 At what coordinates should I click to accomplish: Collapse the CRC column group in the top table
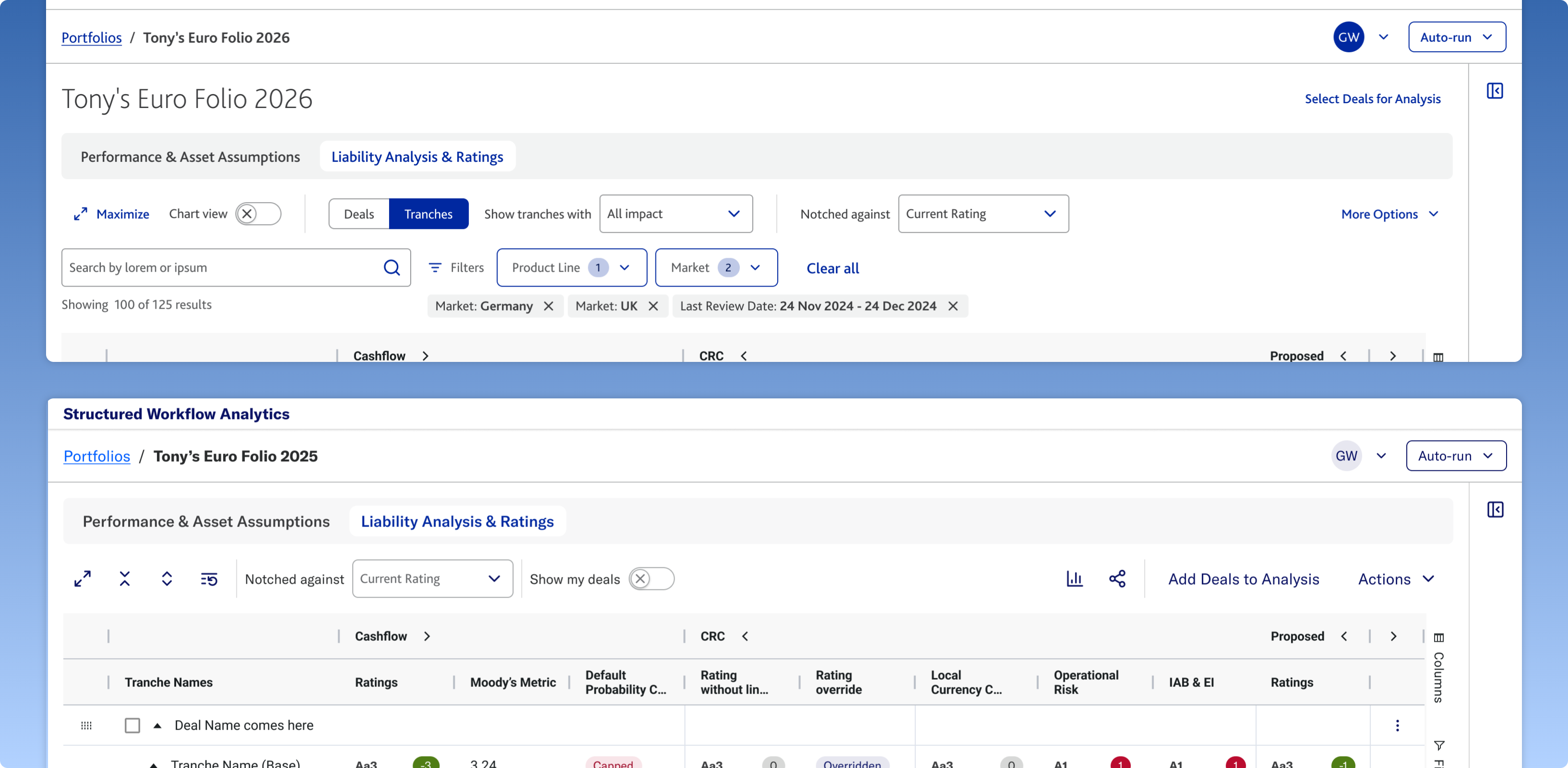pyautogui.click(x=743, y=356)
